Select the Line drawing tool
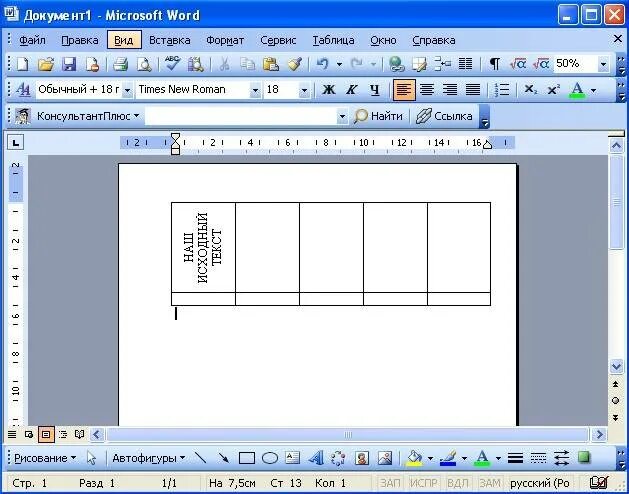This screenshot has width=629, height=494. pos(200,458)
